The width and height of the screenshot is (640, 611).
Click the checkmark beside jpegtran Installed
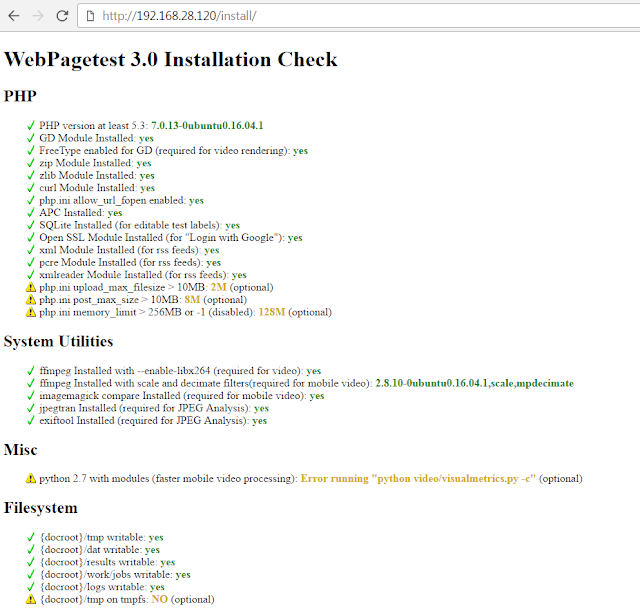pyautogui.click(x=31, y=408)
